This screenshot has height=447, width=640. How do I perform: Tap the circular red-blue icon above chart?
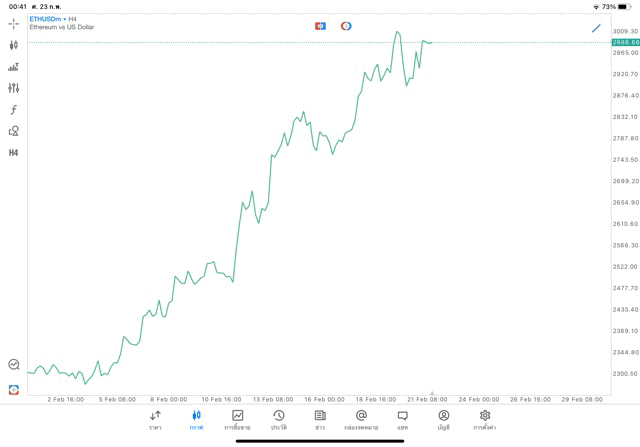[x=346, y=26]
